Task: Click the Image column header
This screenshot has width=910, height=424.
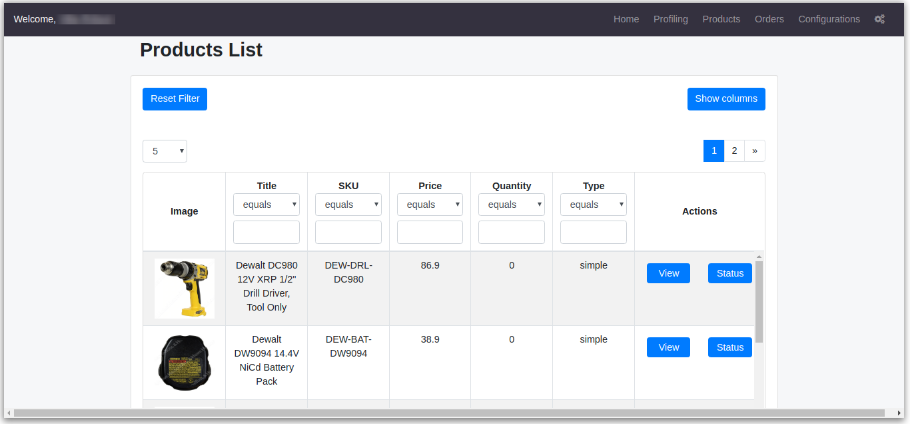Action: [184, 212]
